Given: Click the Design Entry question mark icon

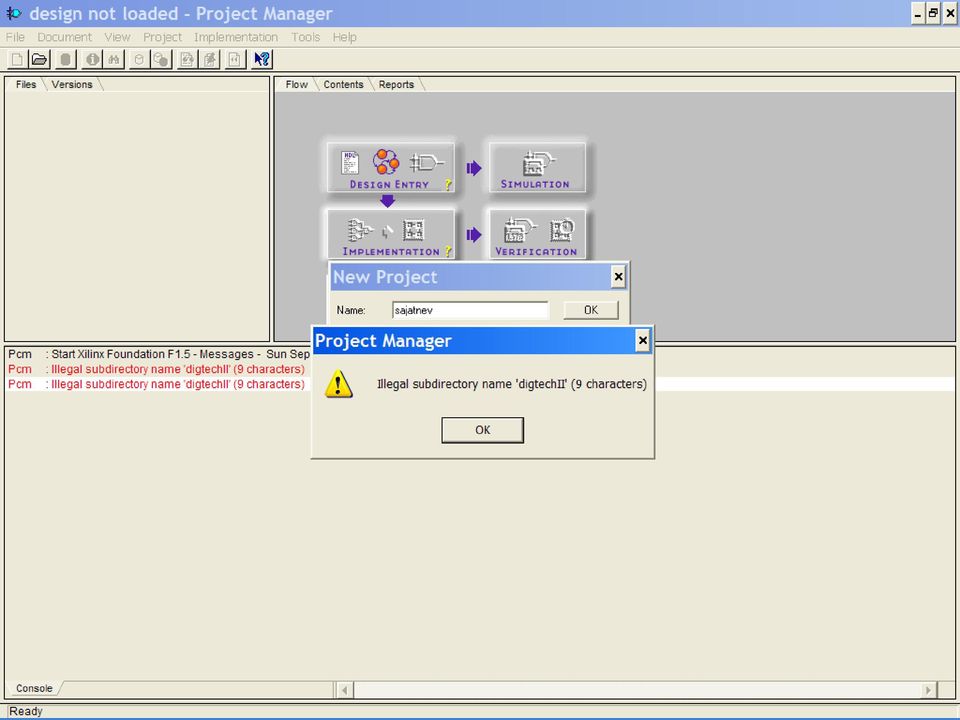Looking at the screenshot, I should (448, 184).
